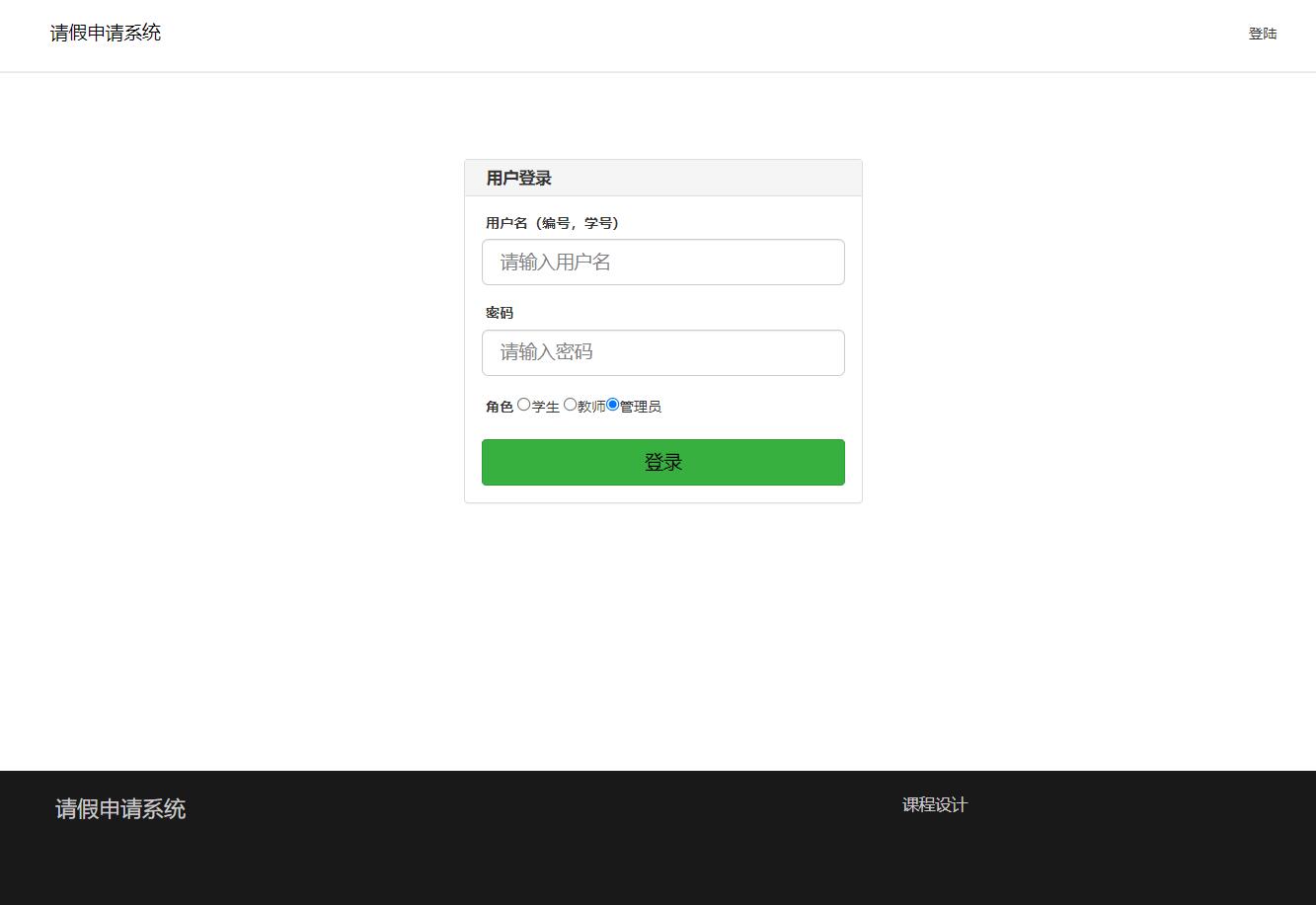The image size is (1316, 905).
Task: Click the green 登录 button
Action: [662, 461]
